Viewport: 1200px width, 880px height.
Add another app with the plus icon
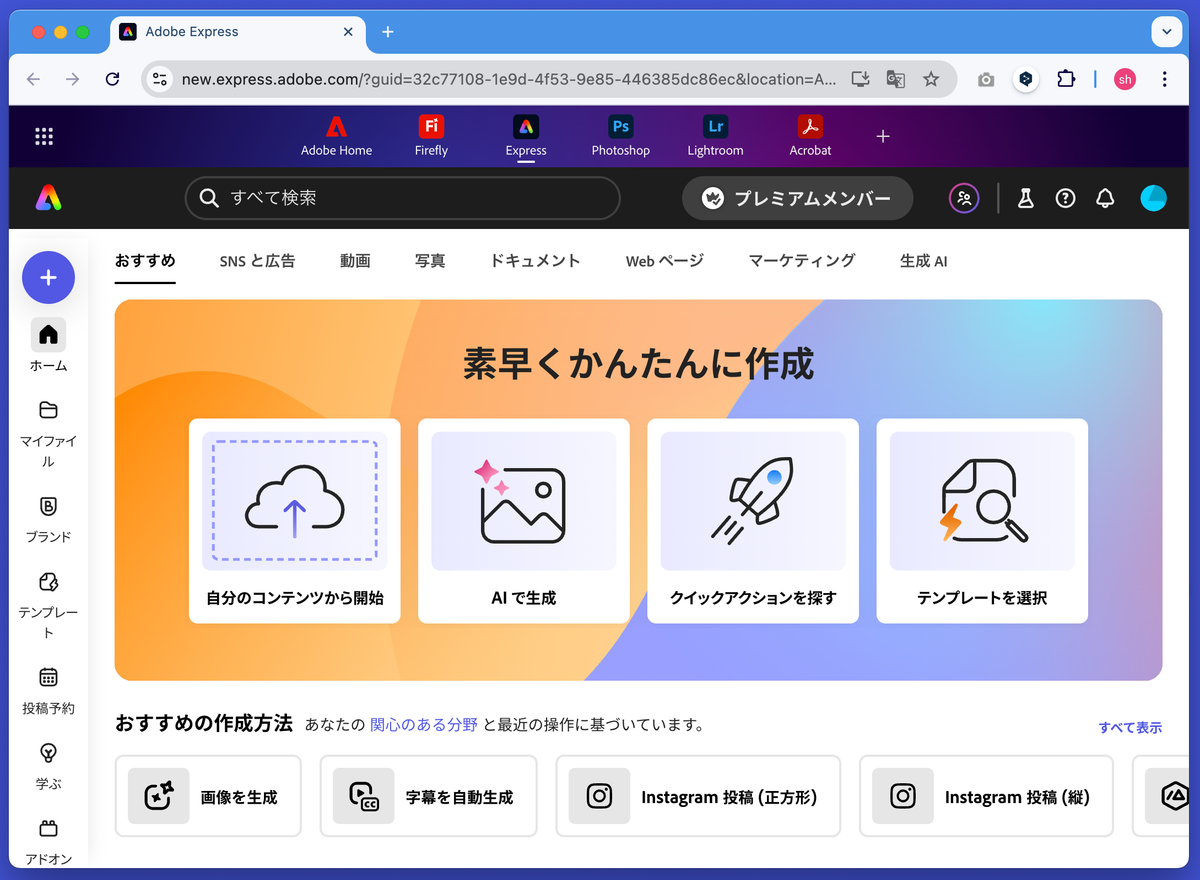883,136
